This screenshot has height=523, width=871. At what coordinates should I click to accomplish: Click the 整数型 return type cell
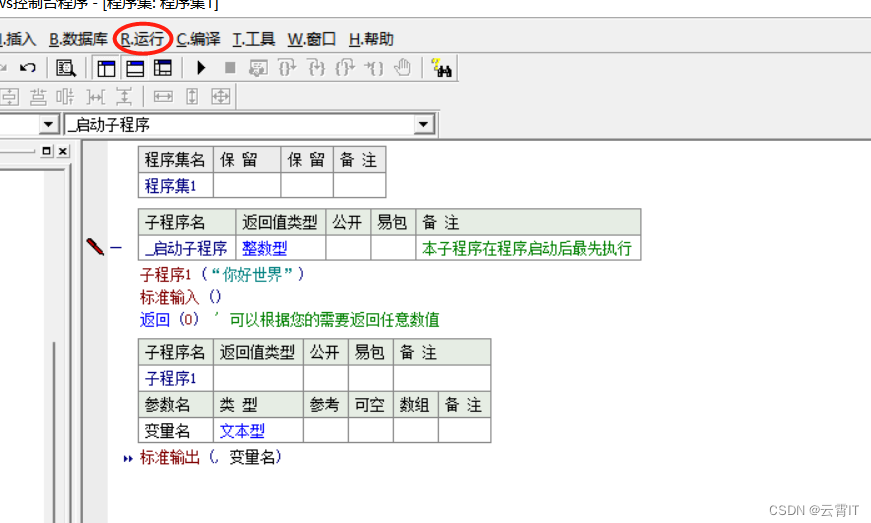(x=281, y=248)
